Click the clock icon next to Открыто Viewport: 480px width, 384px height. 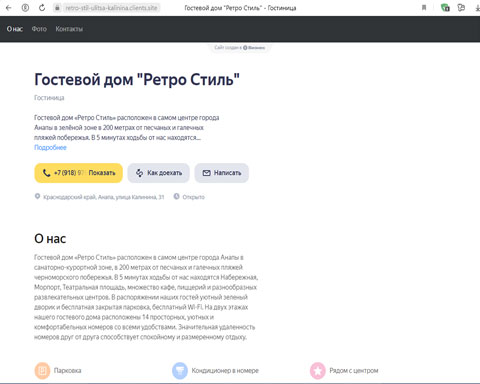[x=176, y=196]
